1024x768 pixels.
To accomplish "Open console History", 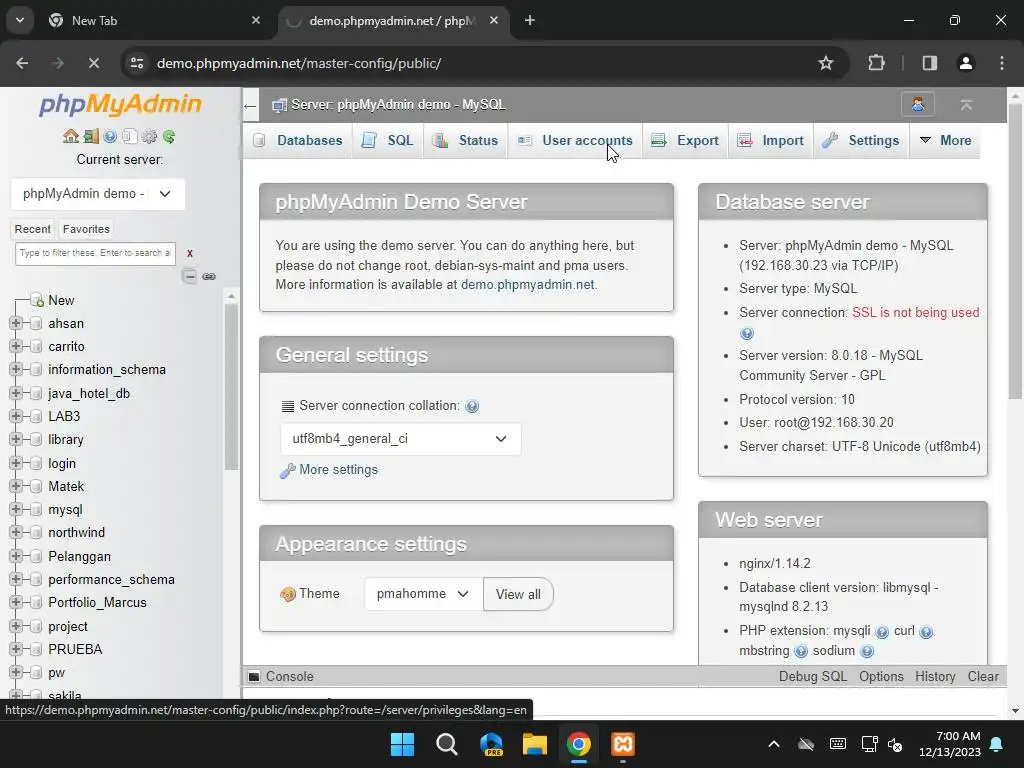I will coord(935,677).
